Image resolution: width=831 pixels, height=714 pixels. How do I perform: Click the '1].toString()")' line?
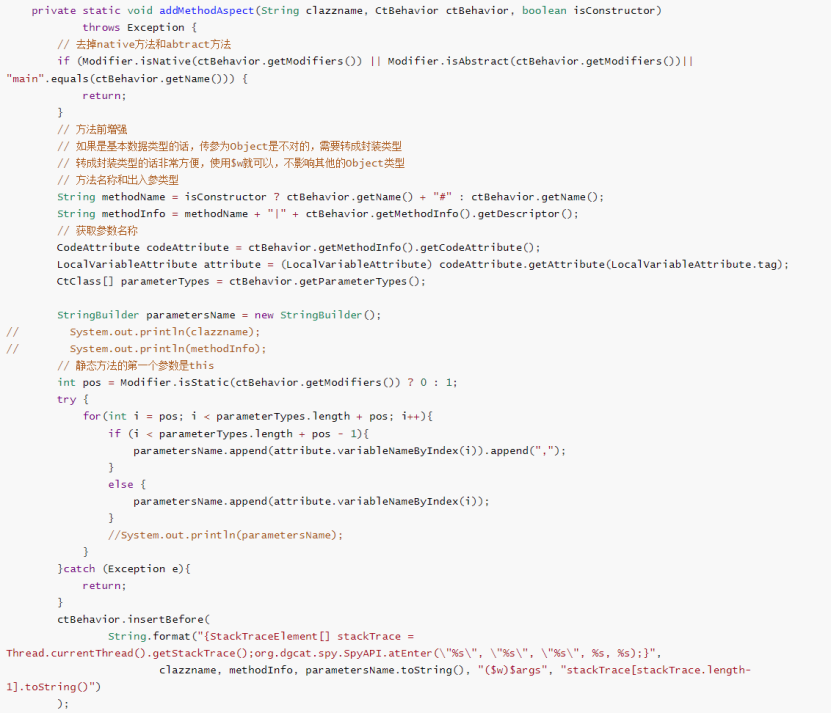point(54,687)
